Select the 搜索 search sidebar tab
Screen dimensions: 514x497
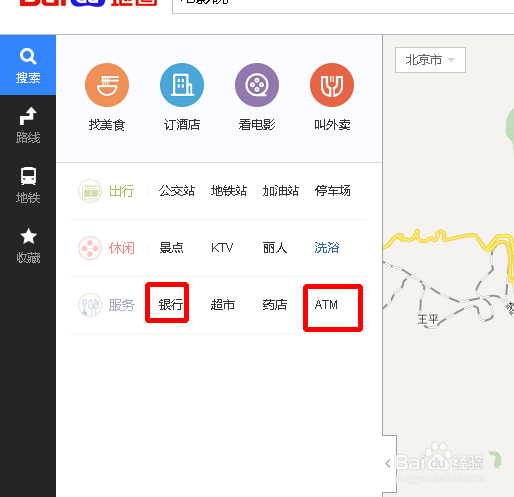pos(28,65)
